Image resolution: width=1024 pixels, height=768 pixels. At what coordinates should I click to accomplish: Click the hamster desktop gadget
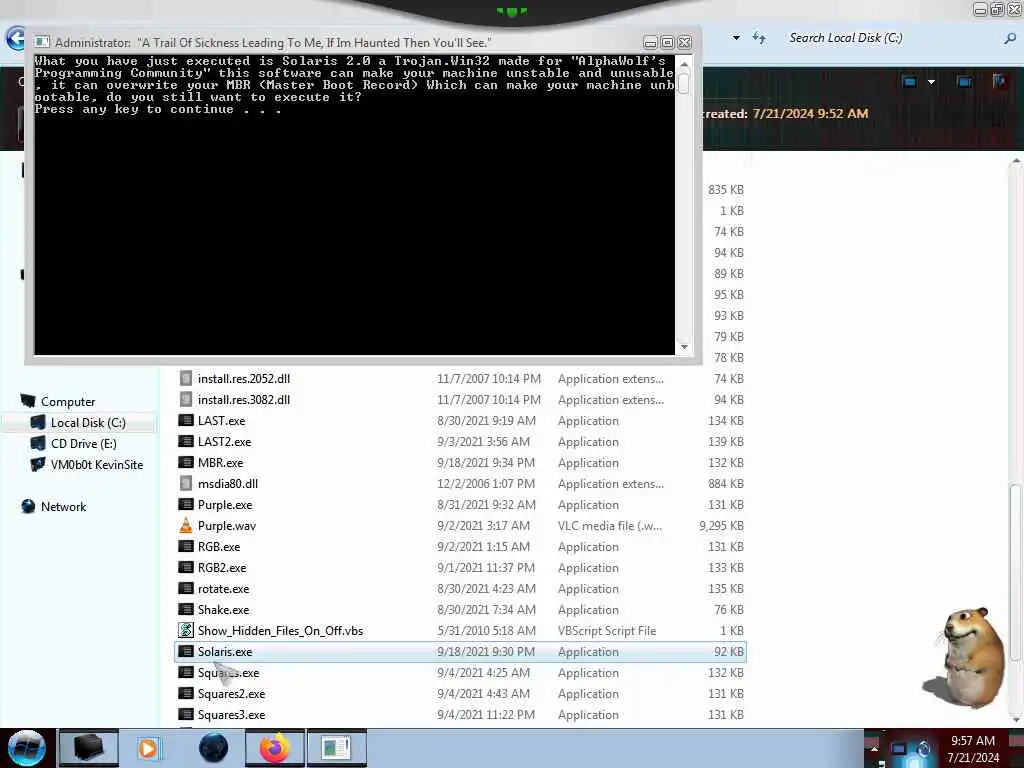coord(967,656)
